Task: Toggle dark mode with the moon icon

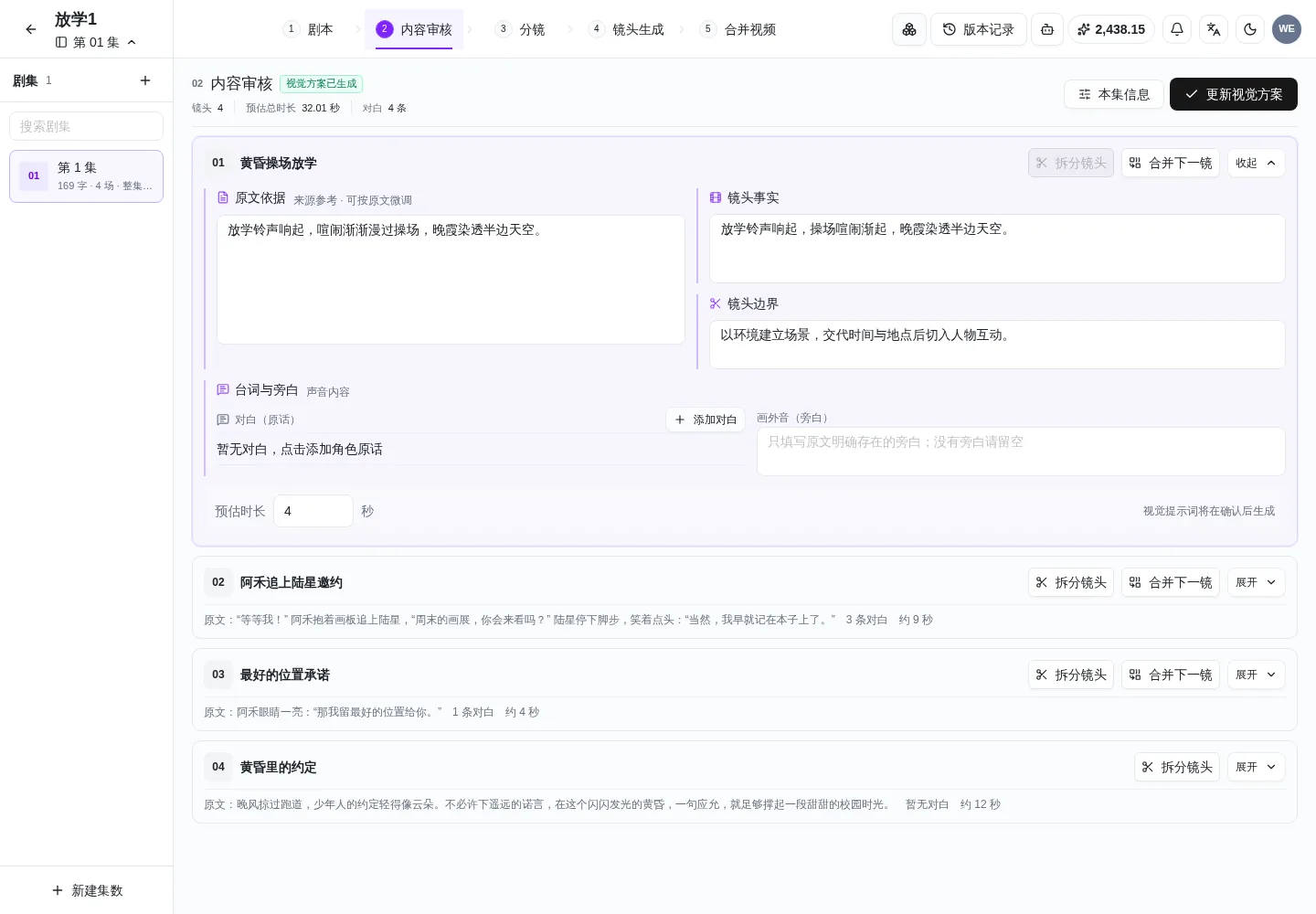Action: coord(1250,29)
